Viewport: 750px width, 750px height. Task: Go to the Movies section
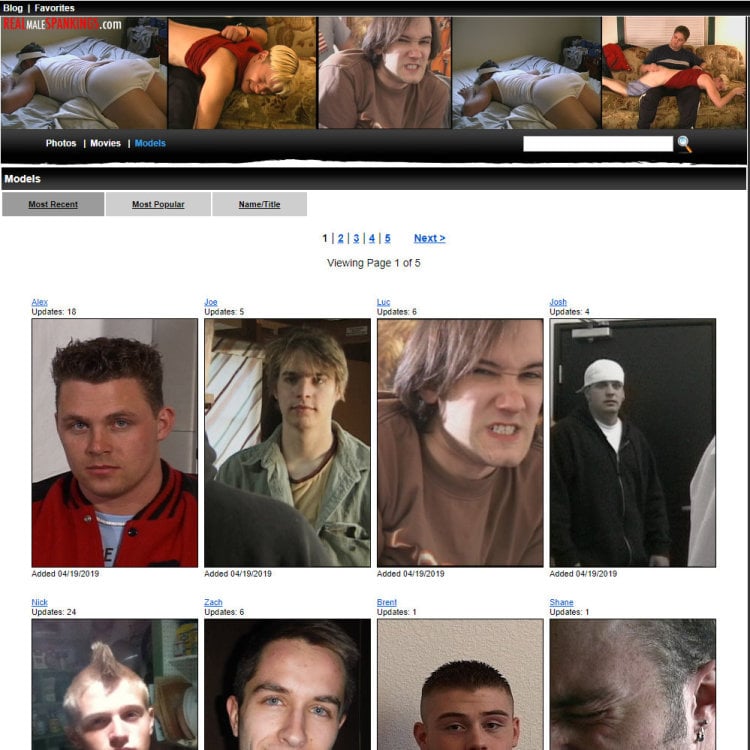(105, 143)
